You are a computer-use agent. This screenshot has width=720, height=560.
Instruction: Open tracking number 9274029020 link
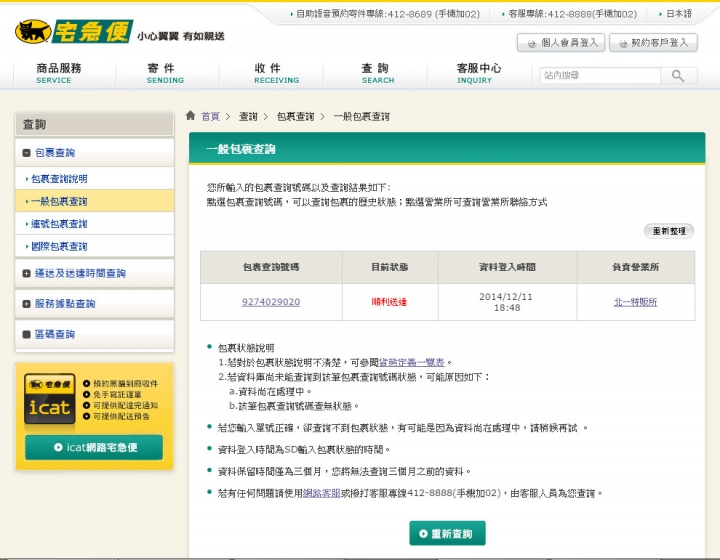click(271, 302)
